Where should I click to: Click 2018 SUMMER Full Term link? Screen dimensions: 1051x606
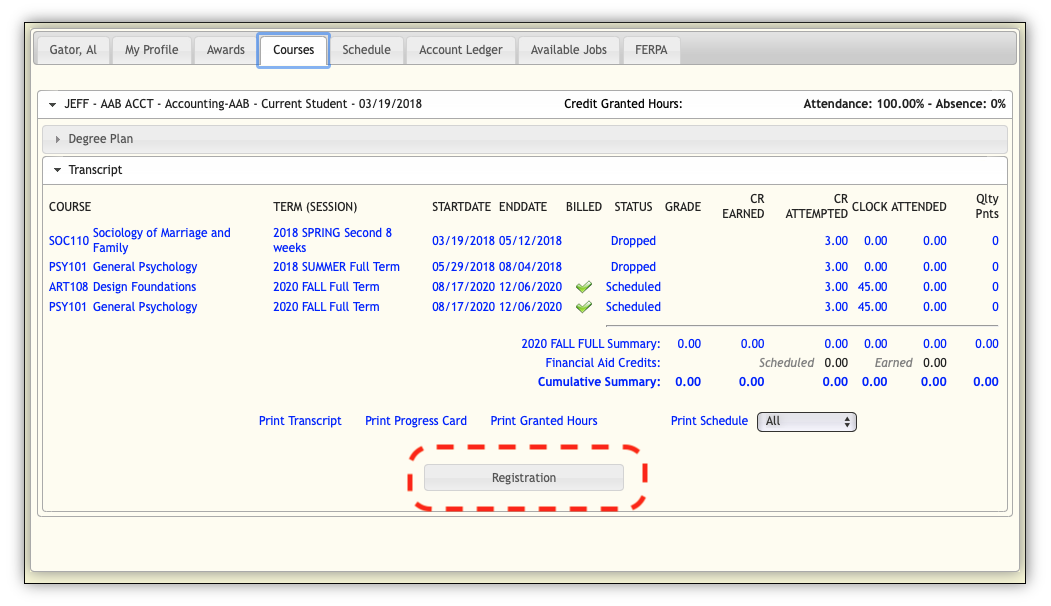pos(336,267)
